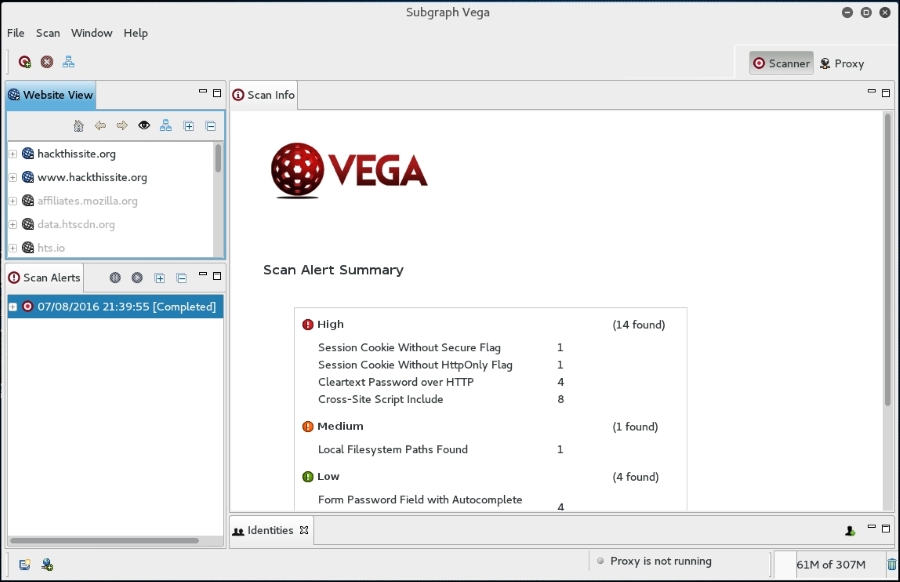
Task: Open the proxy configuration icon in the toolbar
Action: [68, 61]
